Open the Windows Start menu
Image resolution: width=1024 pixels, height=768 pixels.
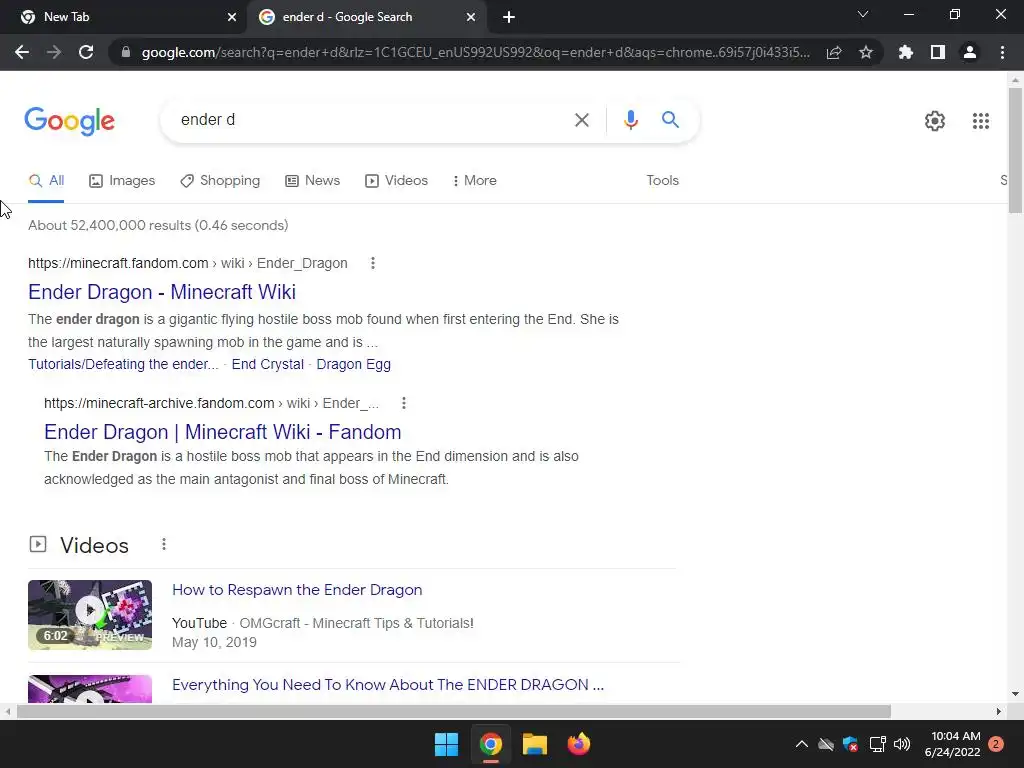pos(447,744)
